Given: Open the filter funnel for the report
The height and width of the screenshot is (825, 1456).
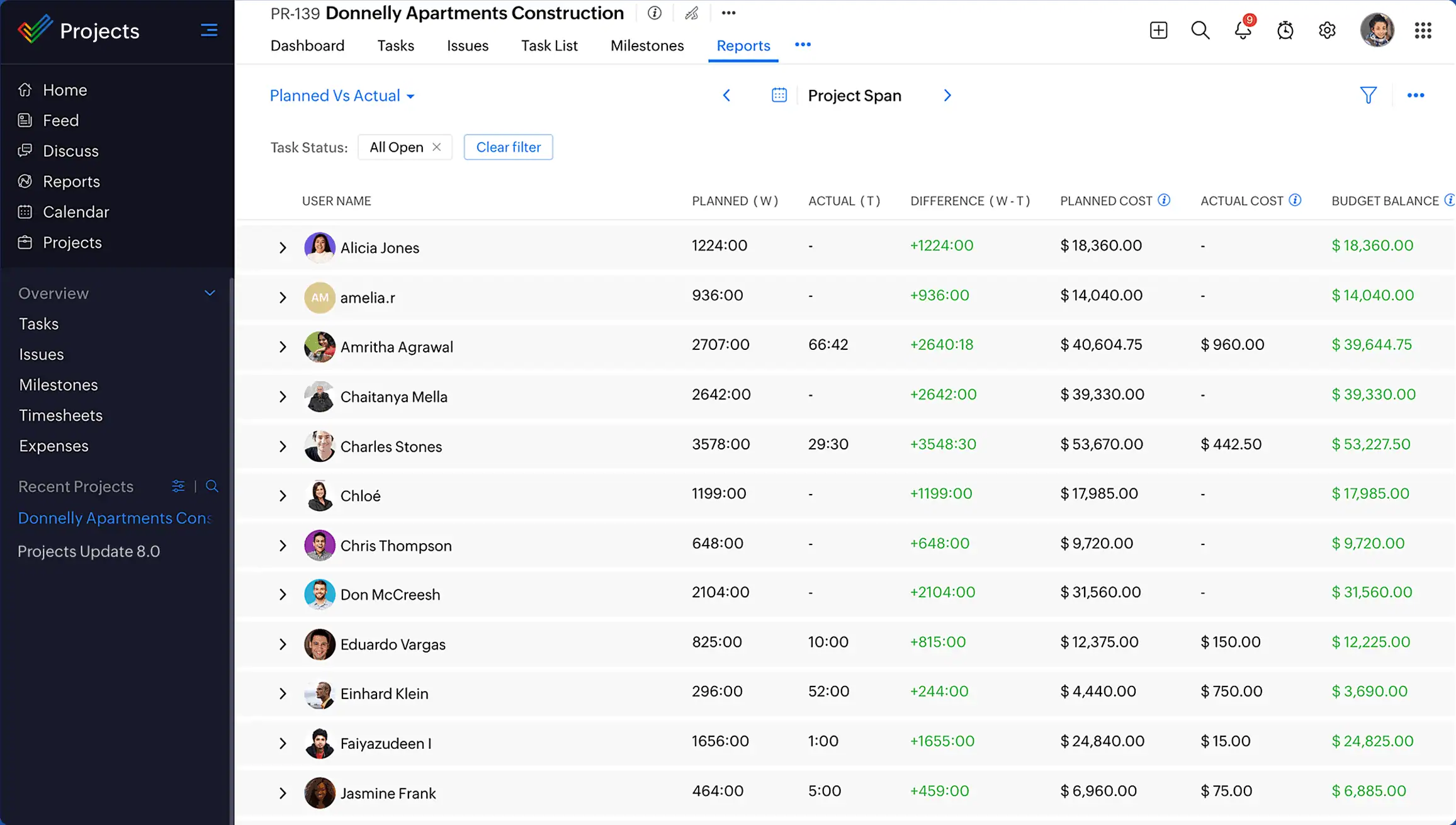Looking at the screenshot, I should [x=1368, y=95].
